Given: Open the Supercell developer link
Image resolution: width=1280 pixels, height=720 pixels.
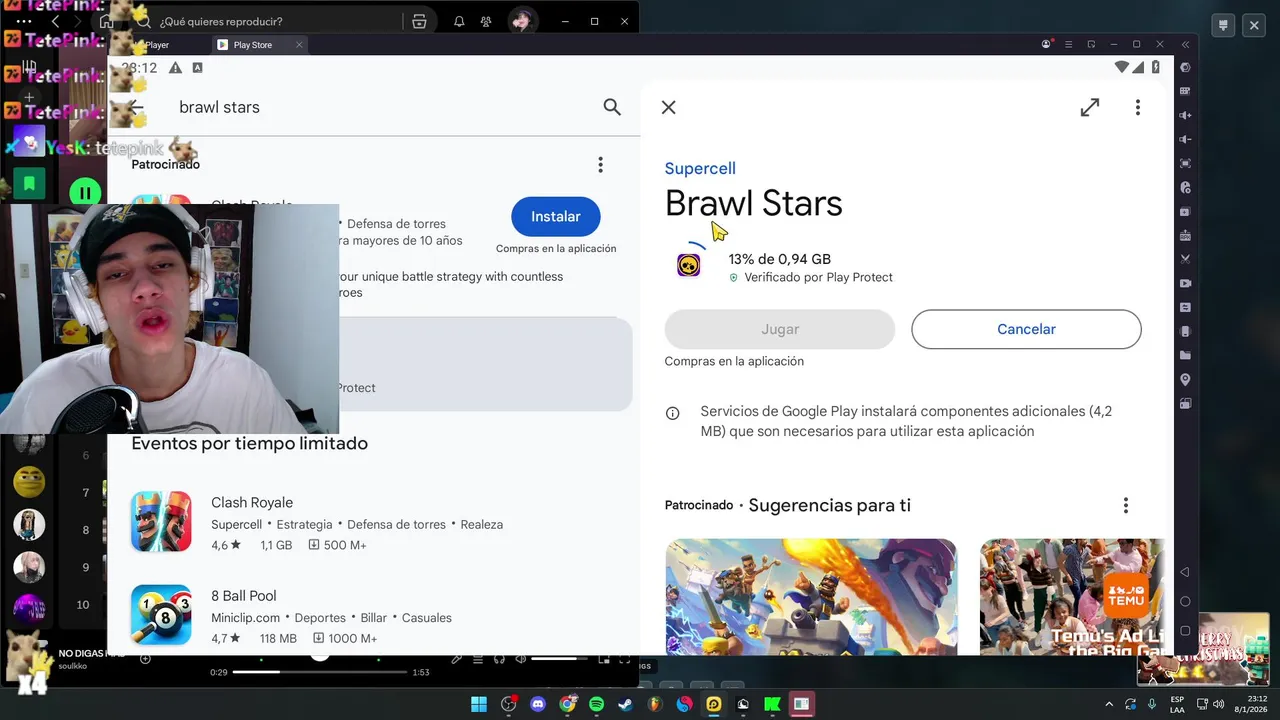Looking at the screenshot, I should pos(700,168).
